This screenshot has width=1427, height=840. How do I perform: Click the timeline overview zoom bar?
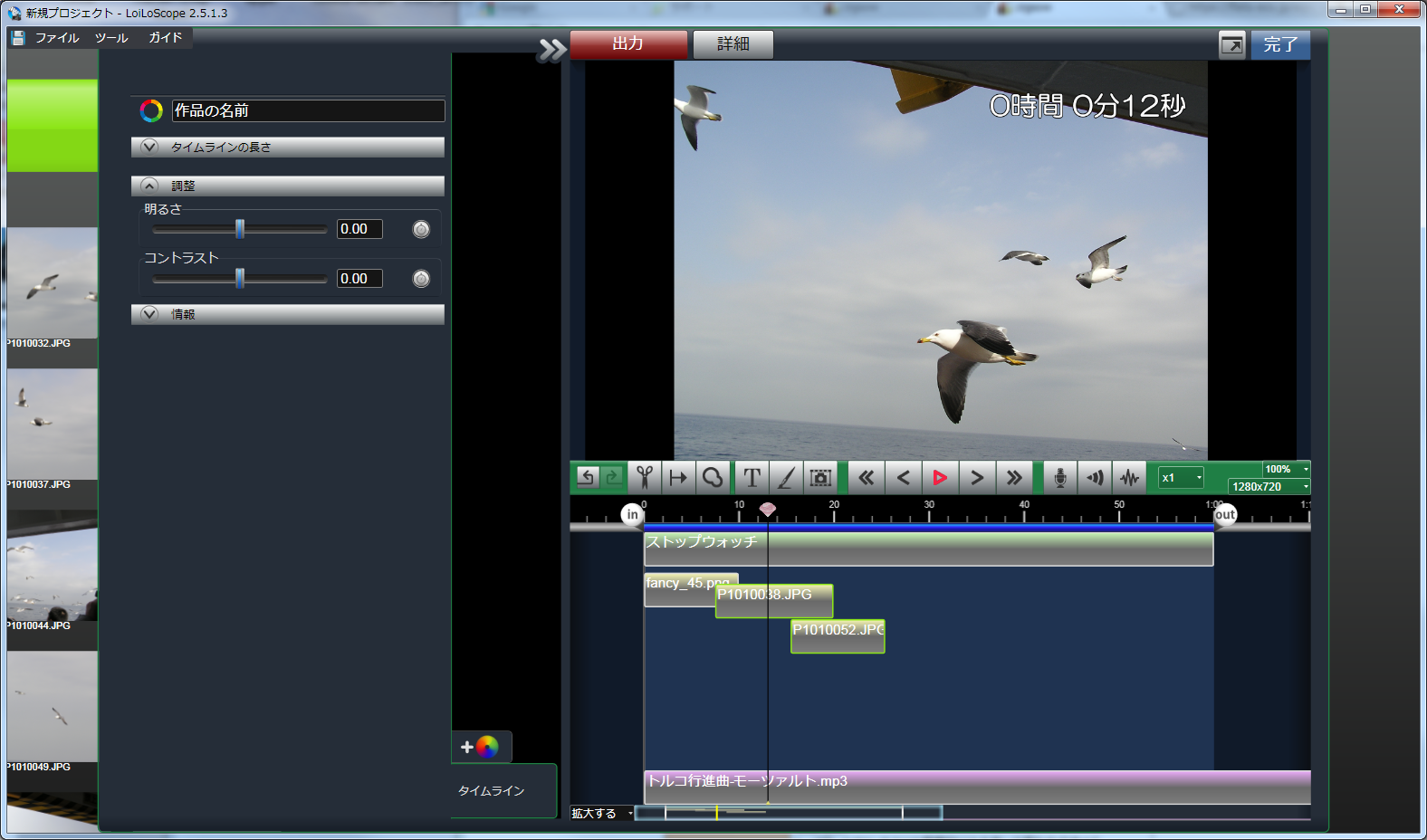[x=788, y=813]
